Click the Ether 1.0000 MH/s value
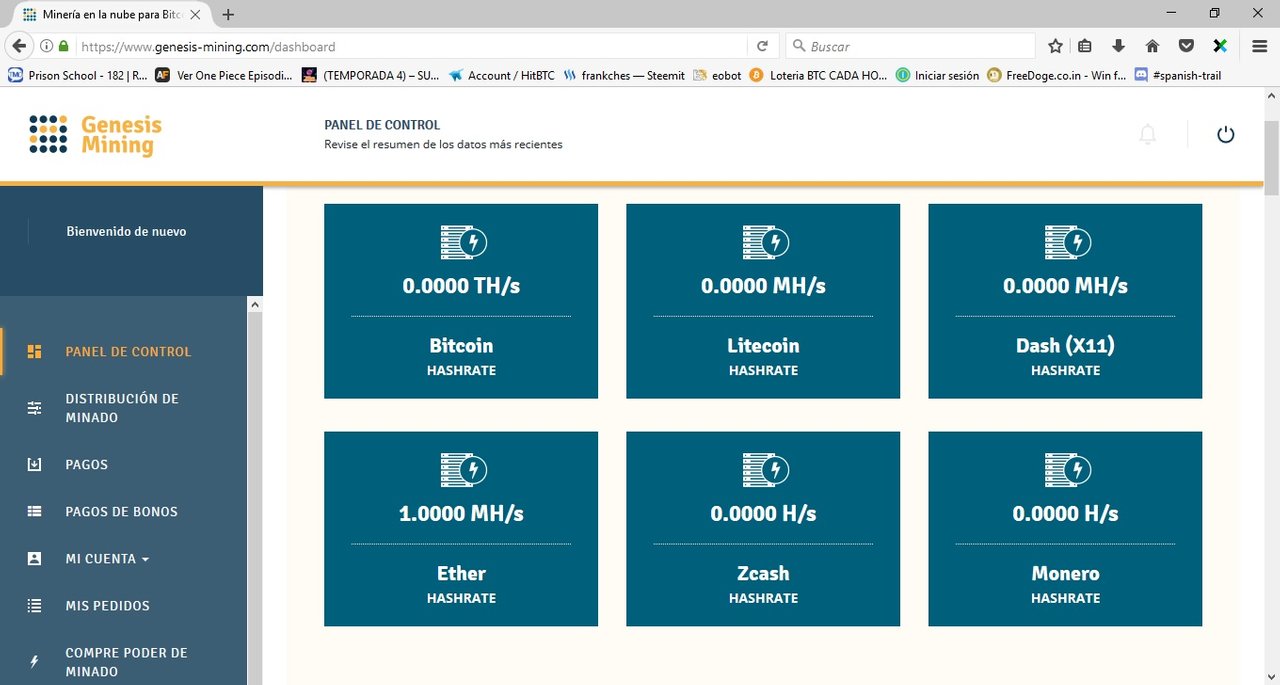The width and height of the screenshot is (1280, 685). pos(461,514)
